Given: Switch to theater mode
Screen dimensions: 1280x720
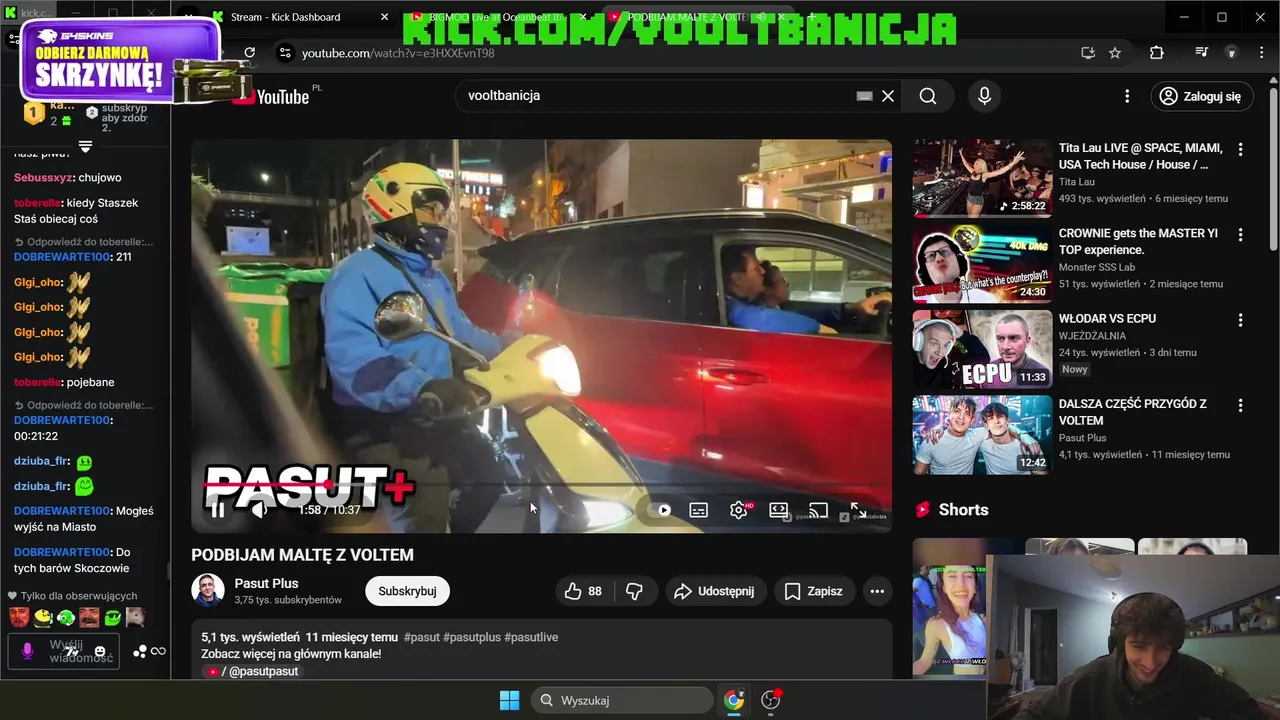Looking at the screenshot, I should click(x=779, y=510).
